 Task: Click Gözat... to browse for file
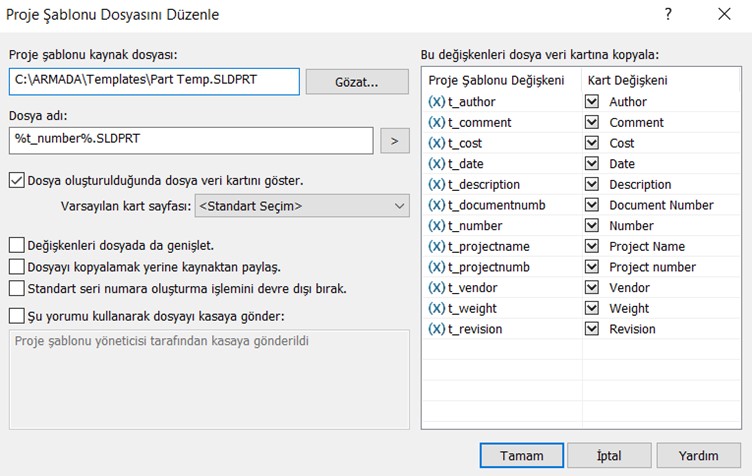(357, 82)
